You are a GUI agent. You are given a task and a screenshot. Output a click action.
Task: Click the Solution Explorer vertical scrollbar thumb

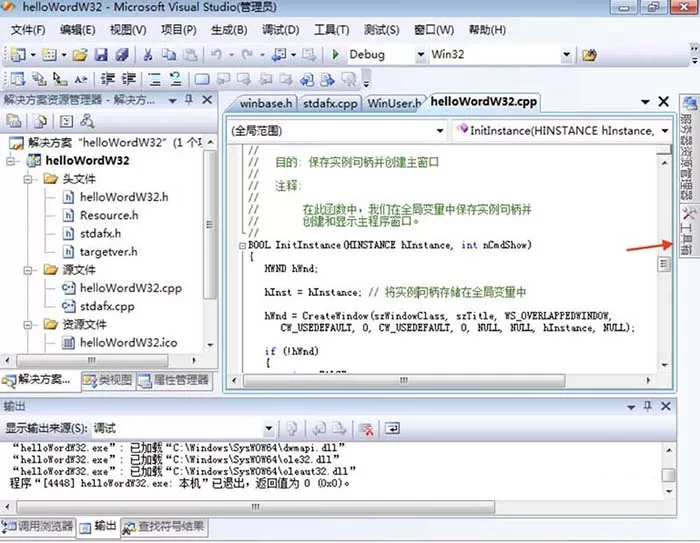(x=209, y=225)
